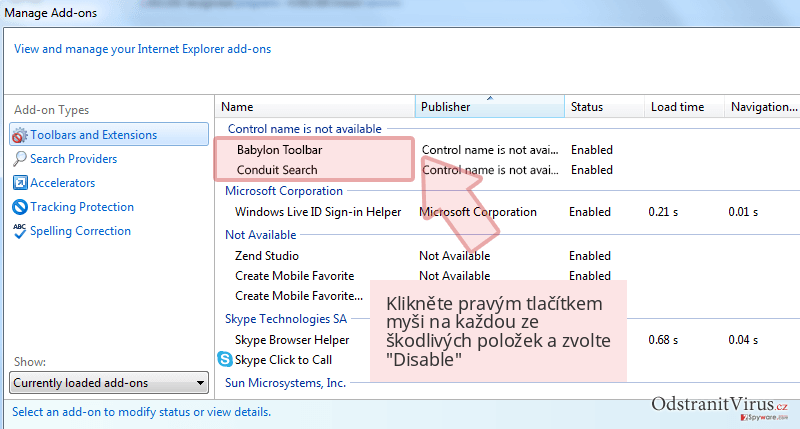Viewport: 800px width, 429px height.
Task: Click the Accelerators icon in sidebar
Action: (x=20, y=183)
